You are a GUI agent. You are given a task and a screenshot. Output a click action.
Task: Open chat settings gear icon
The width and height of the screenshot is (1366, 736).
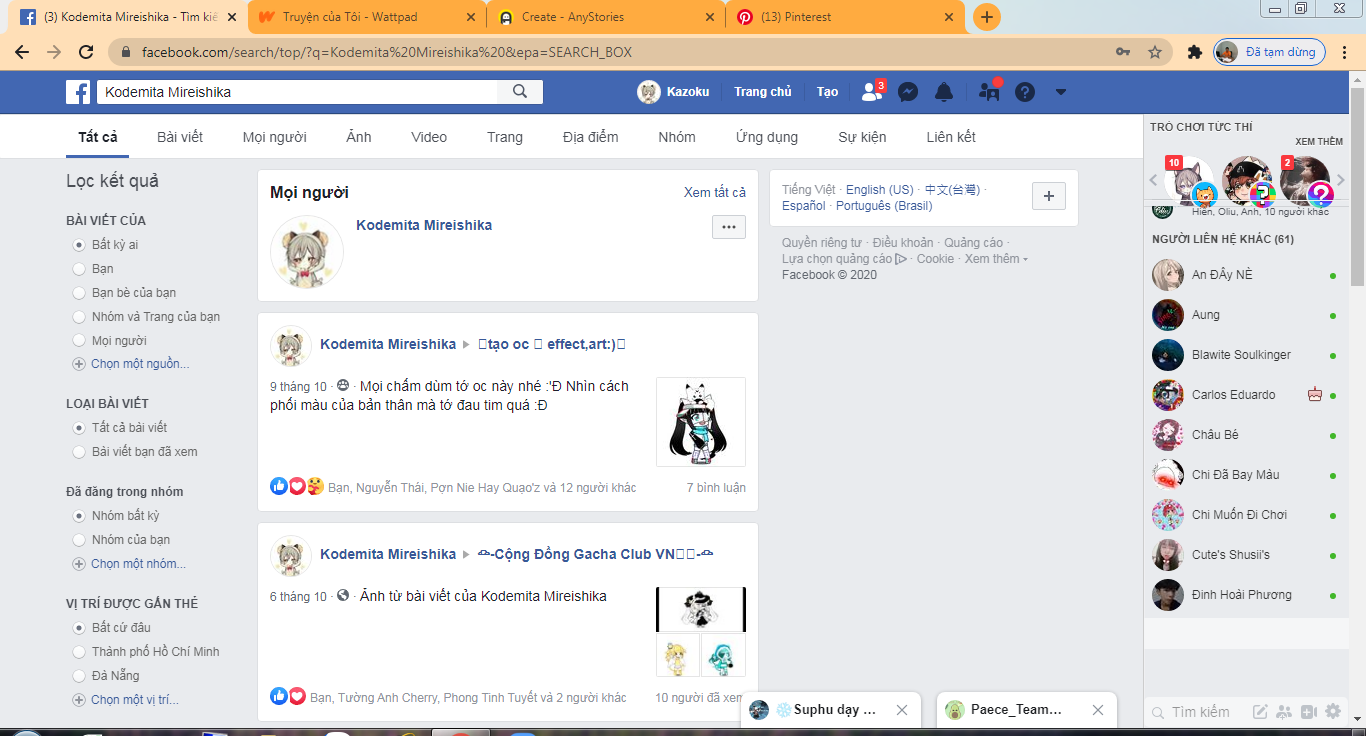point(1333,712)
